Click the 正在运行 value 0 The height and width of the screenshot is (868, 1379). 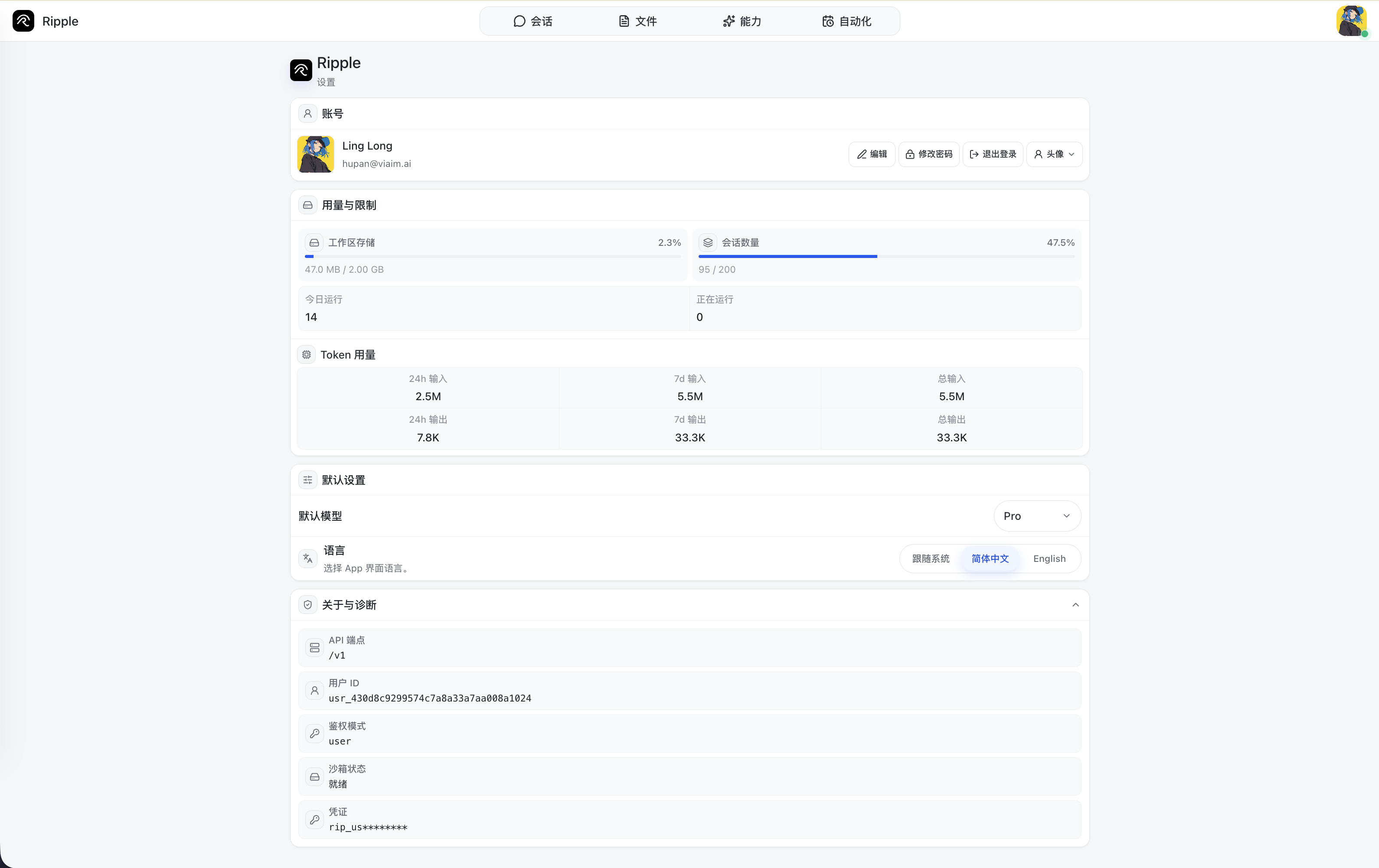click(699, 317)
